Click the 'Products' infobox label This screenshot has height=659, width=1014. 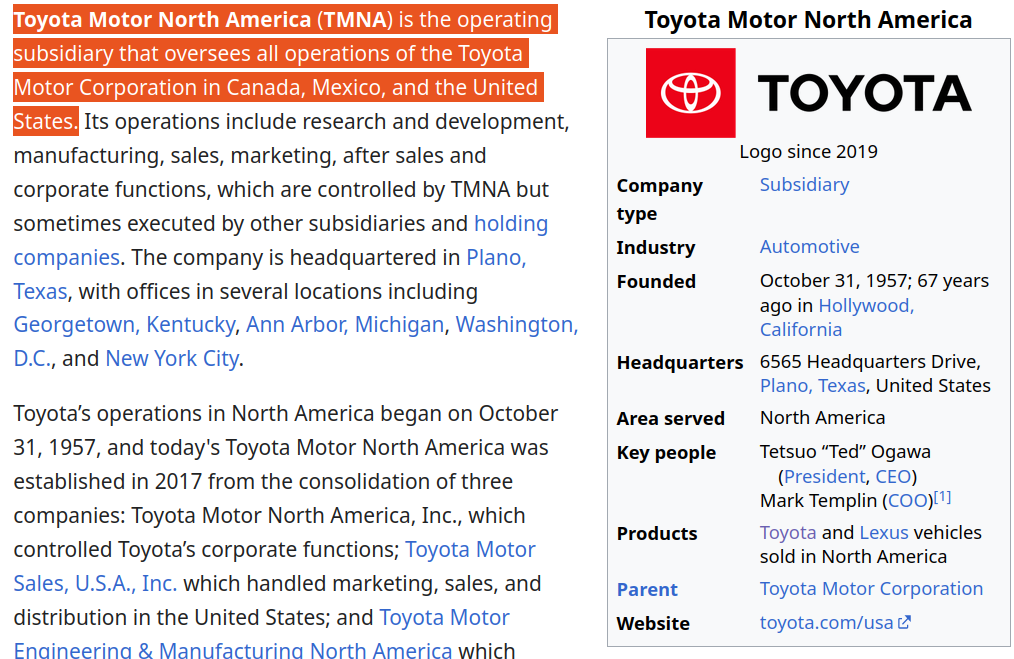[657, 534]
